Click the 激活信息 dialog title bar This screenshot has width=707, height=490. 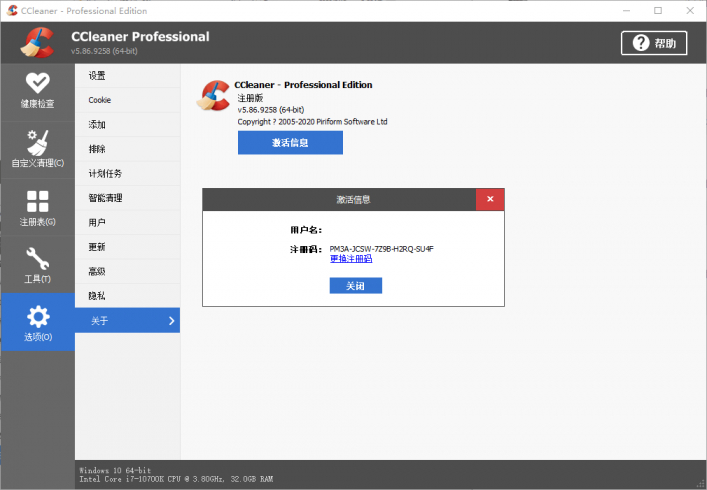click(x=339, y=199)
